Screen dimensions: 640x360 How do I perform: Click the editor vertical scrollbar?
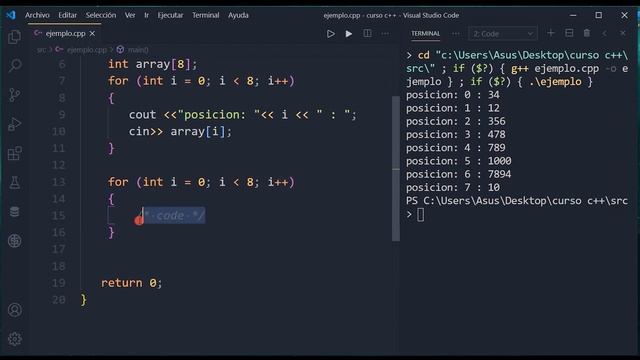tap(396, 168)
